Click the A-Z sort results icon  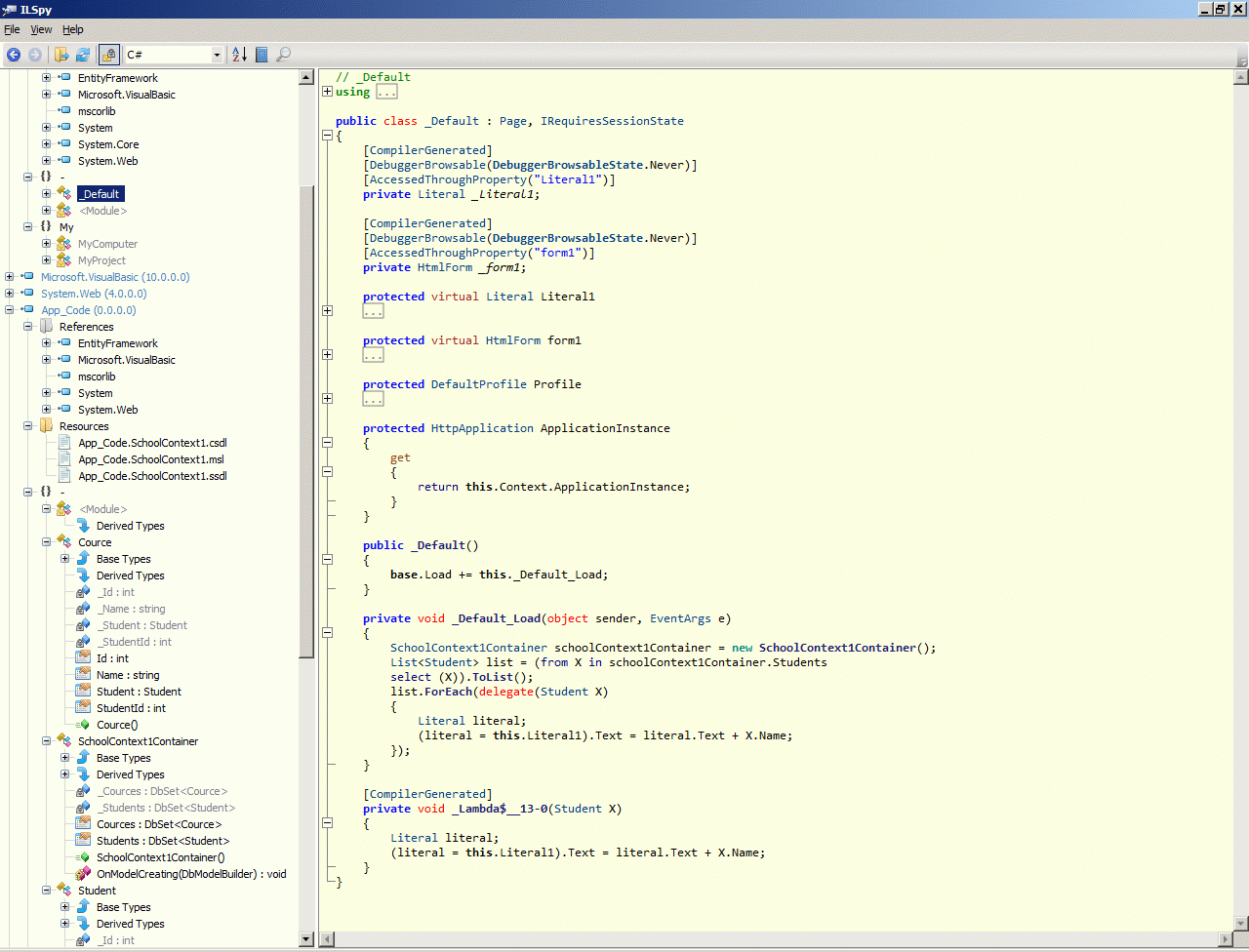point(239,55)
